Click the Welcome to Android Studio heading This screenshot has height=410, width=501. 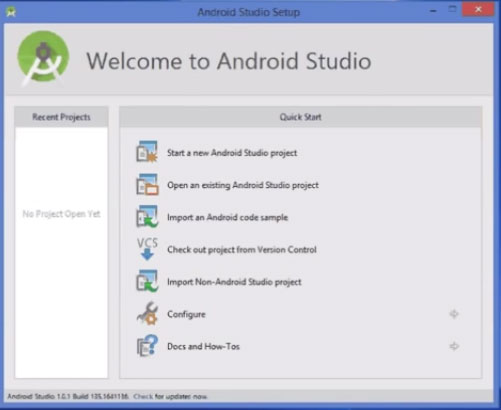229,61
